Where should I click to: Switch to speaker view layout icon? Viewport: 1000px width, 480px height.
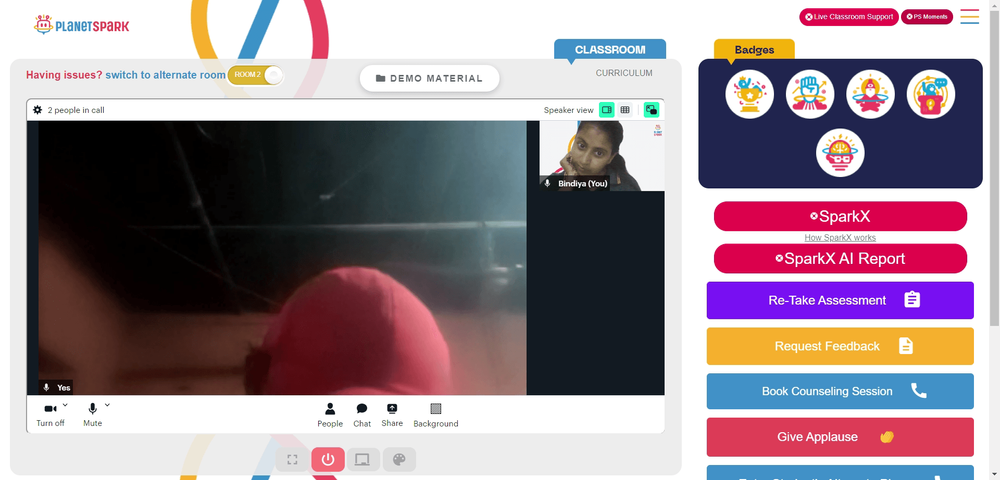607,110
